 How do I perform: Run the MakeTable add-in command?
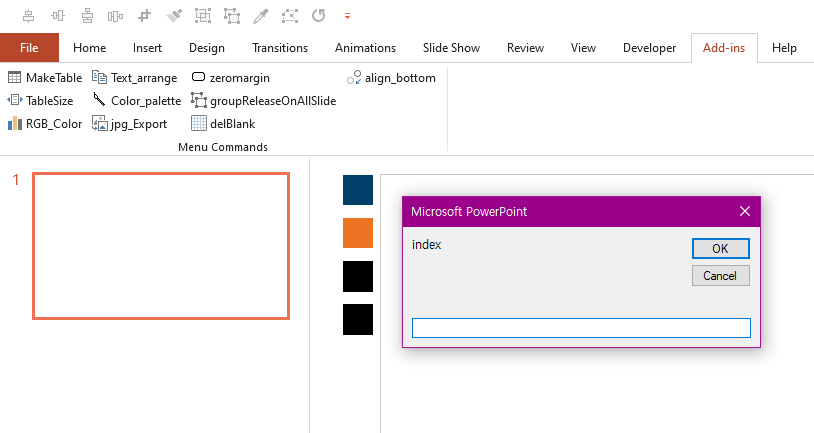[x=45, y=78]
